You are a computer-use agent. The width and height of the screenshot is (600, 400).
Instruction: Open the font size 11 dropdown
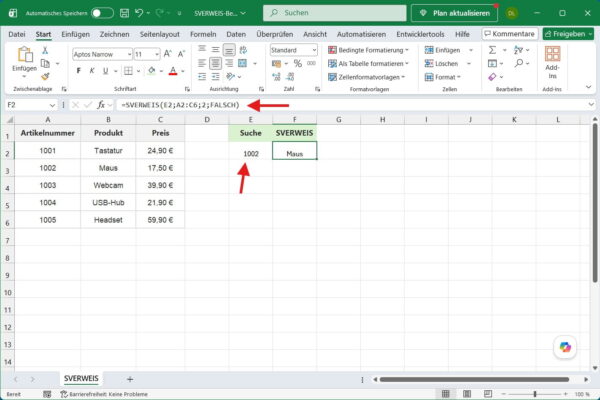click(157, 54)
